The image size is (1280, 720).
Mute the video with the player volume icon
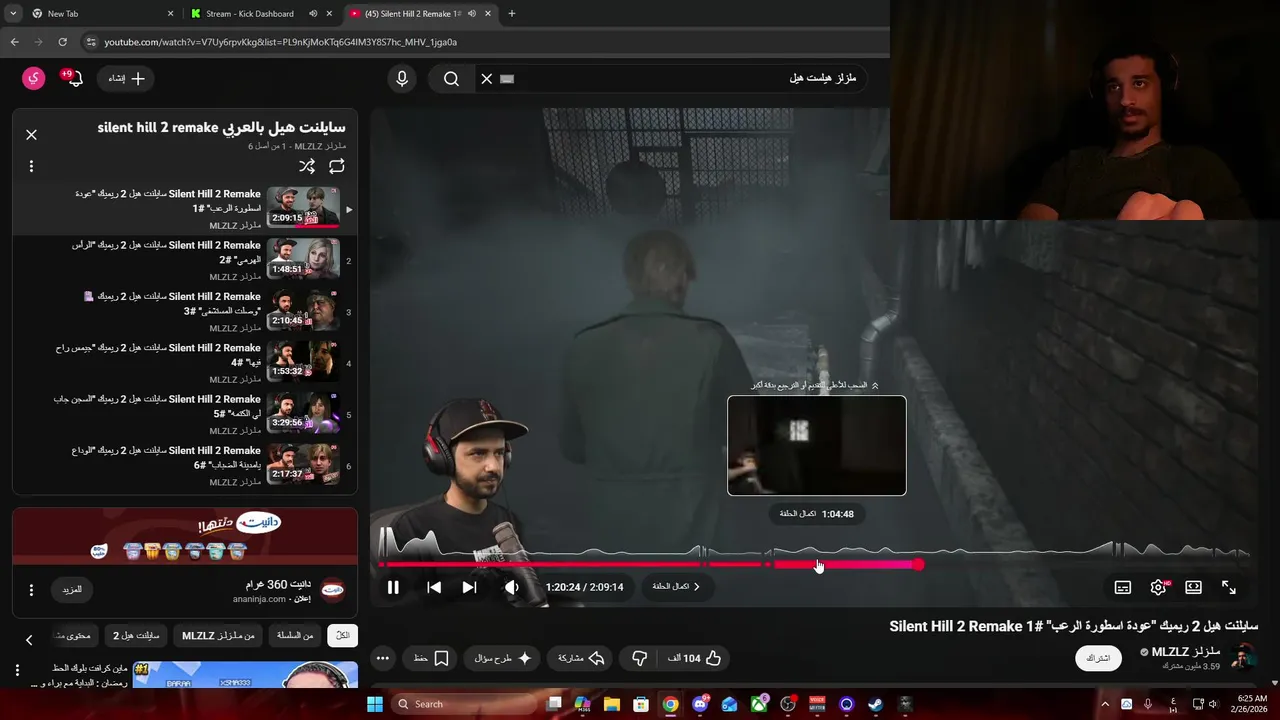(x=511, y=587)
